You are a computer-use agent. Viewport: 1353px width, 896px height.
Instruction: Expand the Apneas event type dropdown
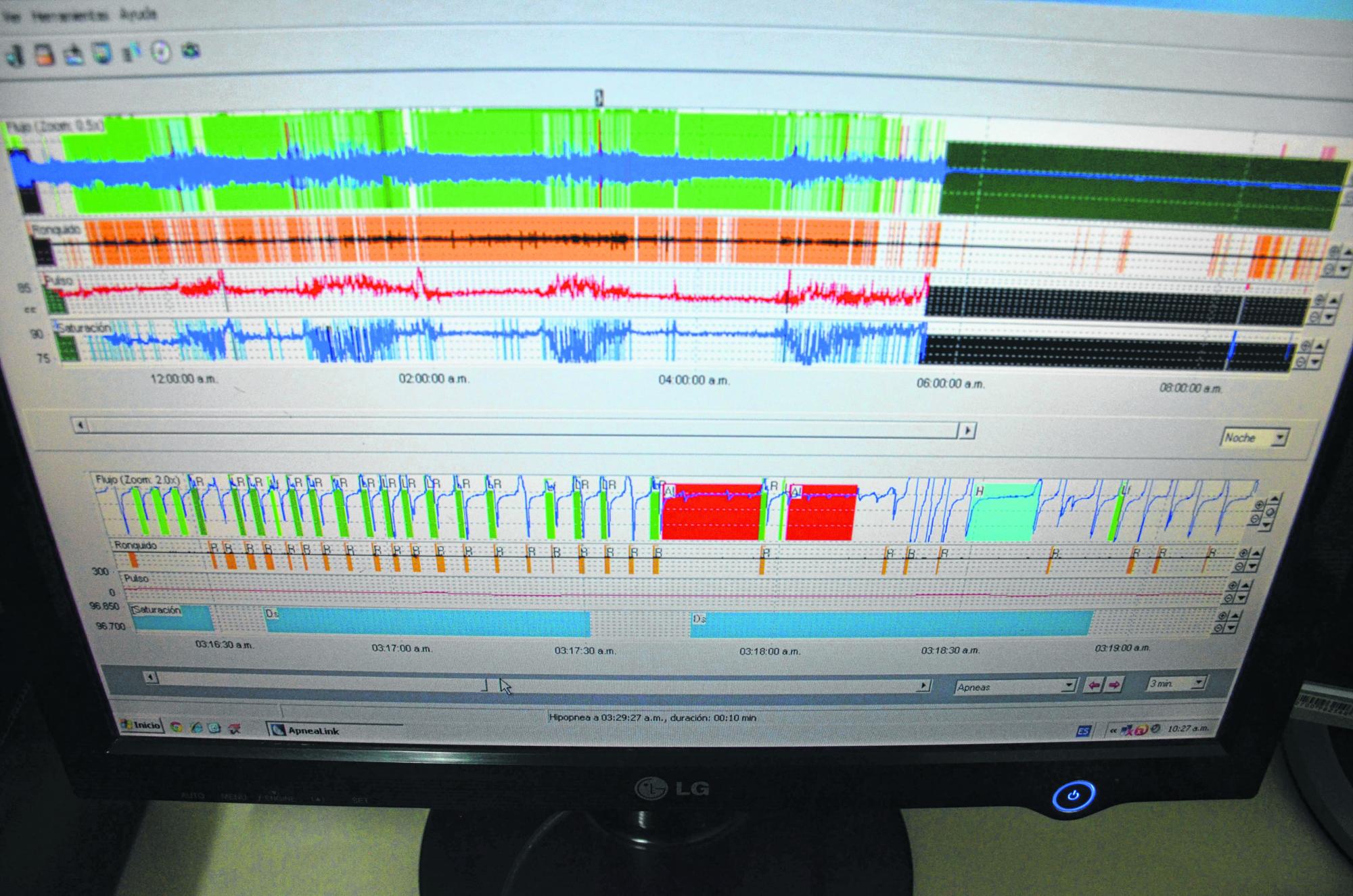(1068, 686)
